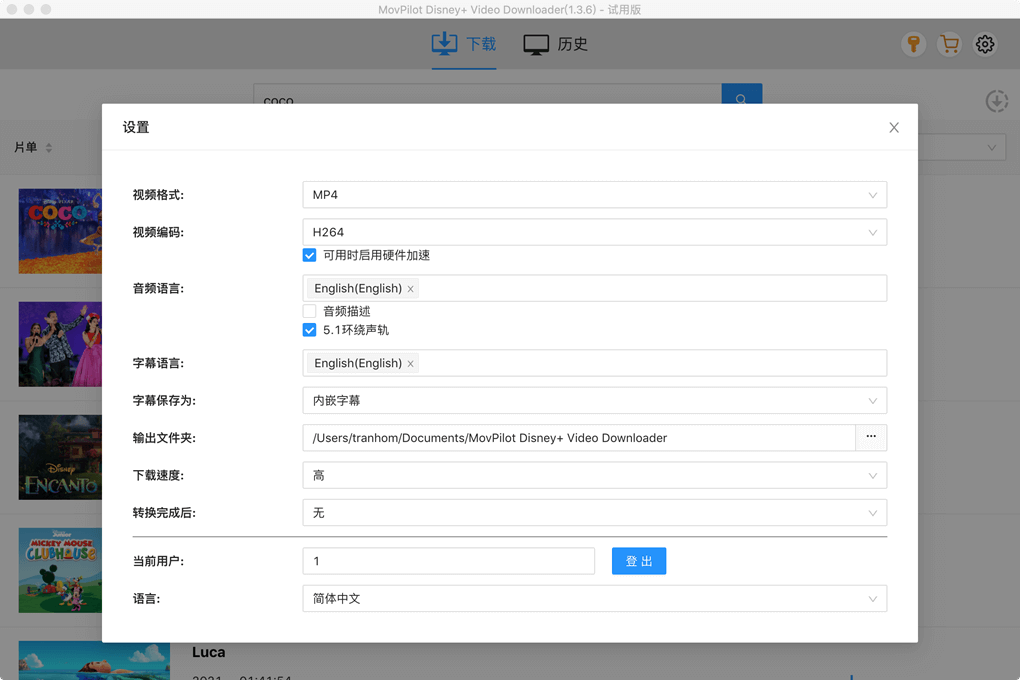The height and width of the screenshot is (680, 1020).
Task: Select thumbnail of singers on stage
Action: click(x=60, y=344)
